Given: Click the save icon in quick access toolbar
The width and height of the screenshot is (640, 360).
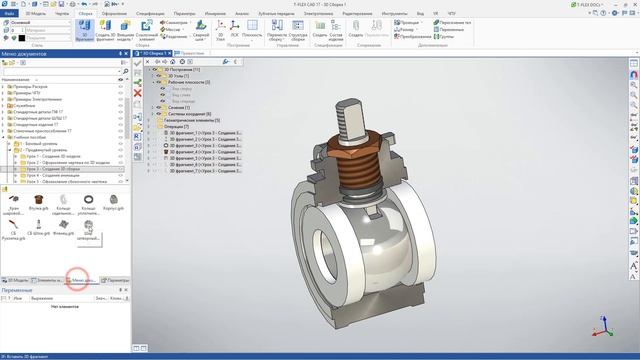Looking at the screenshot, I should coord(61,4).
